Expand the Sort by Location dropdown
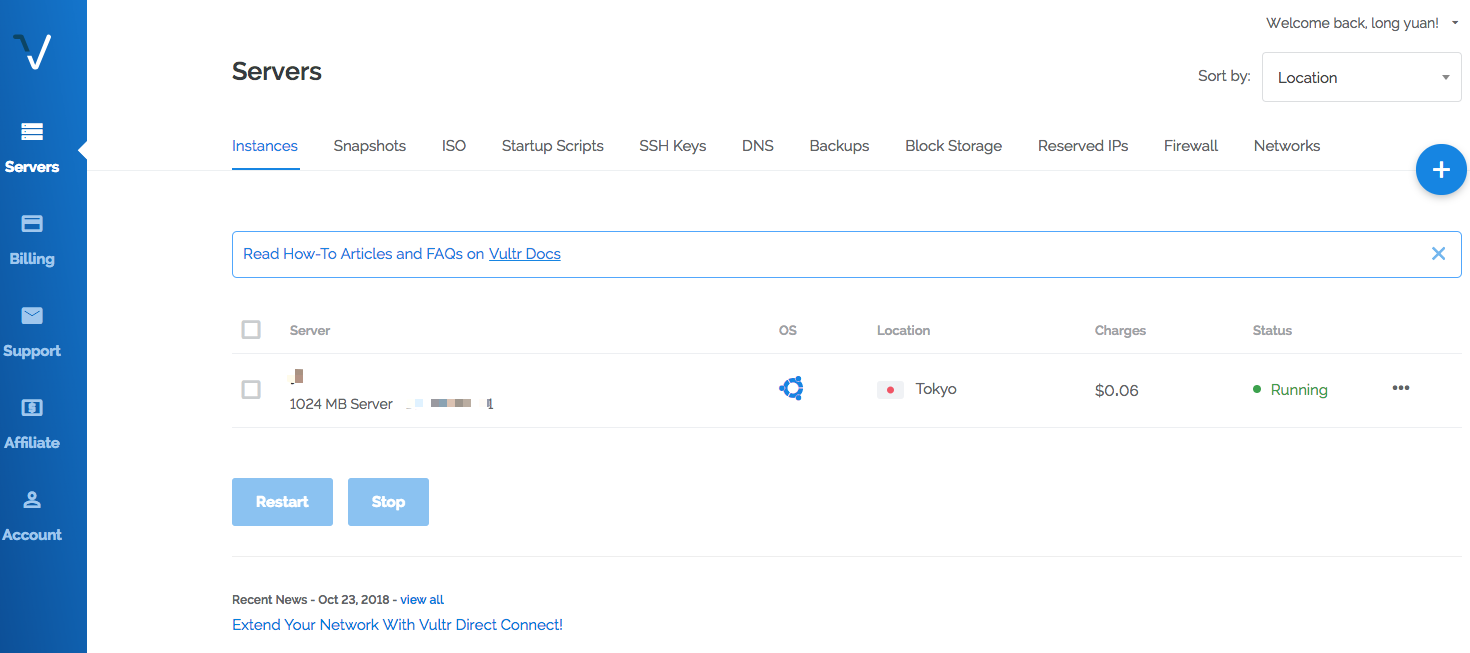Screen dimensions: 1470x653 click(x=1361, y=78)
